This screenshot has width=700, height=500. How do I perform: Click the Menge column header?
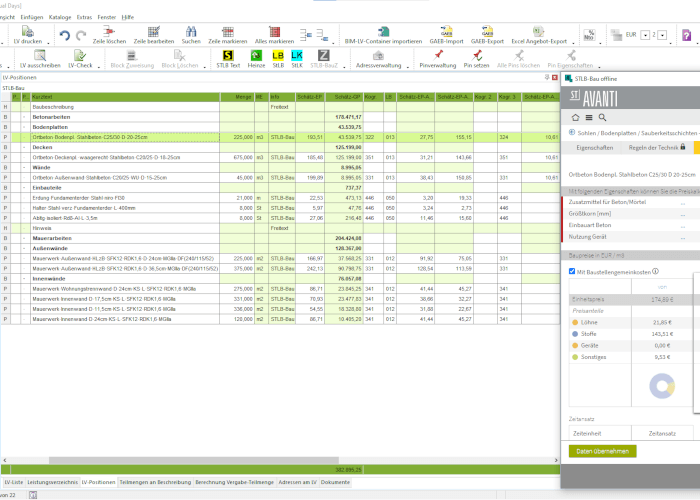point(237,97)
